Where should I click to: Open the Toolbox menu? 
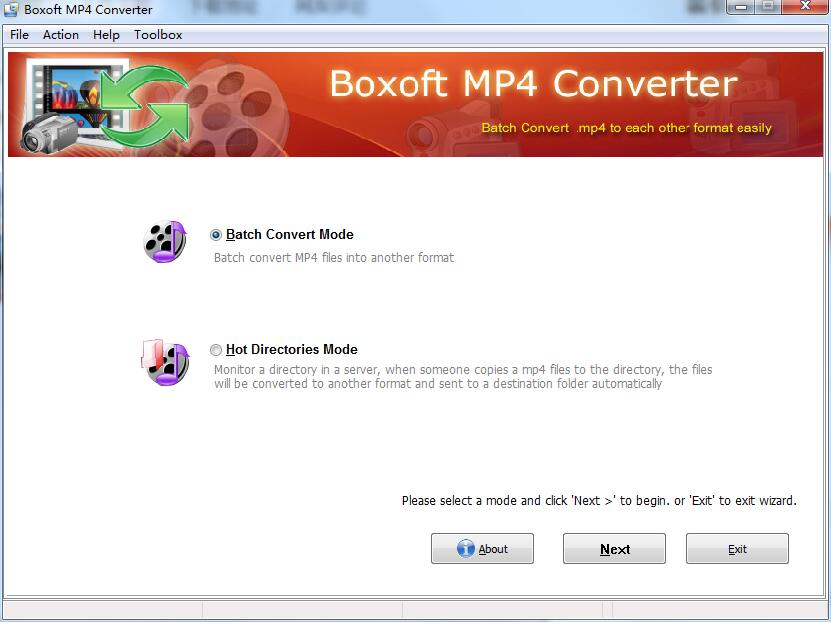[x=157, y=34]
